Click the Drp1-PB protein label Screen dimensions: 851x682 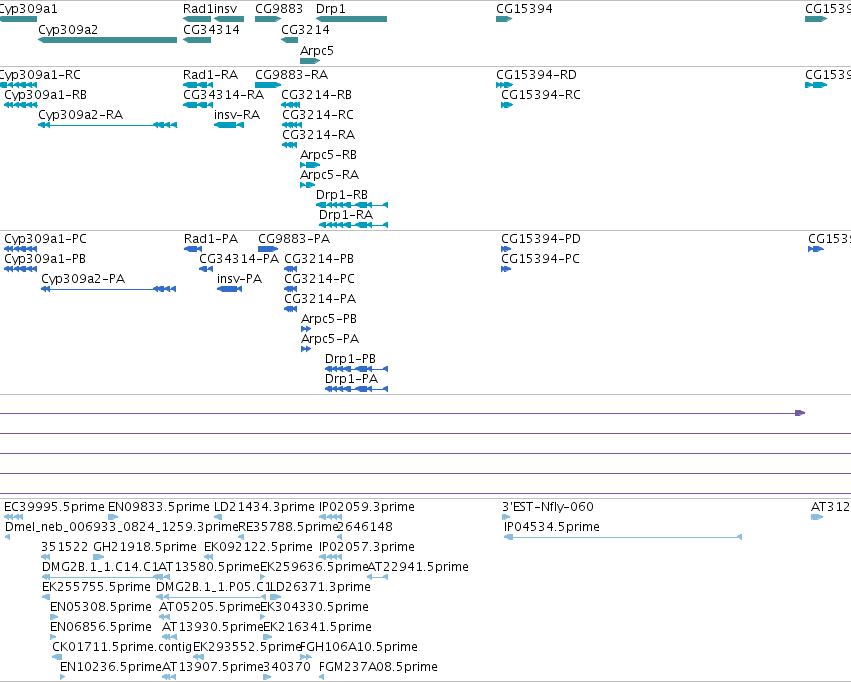(350, 359)
